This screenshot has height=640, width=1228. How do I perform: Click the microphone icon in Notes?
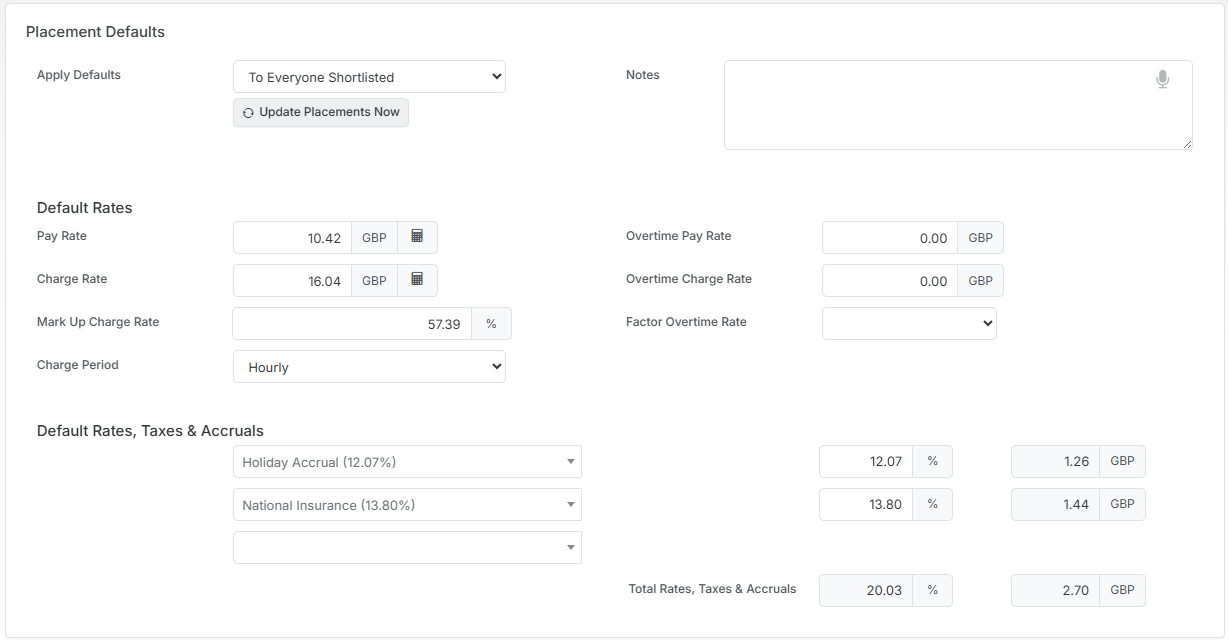[1162, 79]
